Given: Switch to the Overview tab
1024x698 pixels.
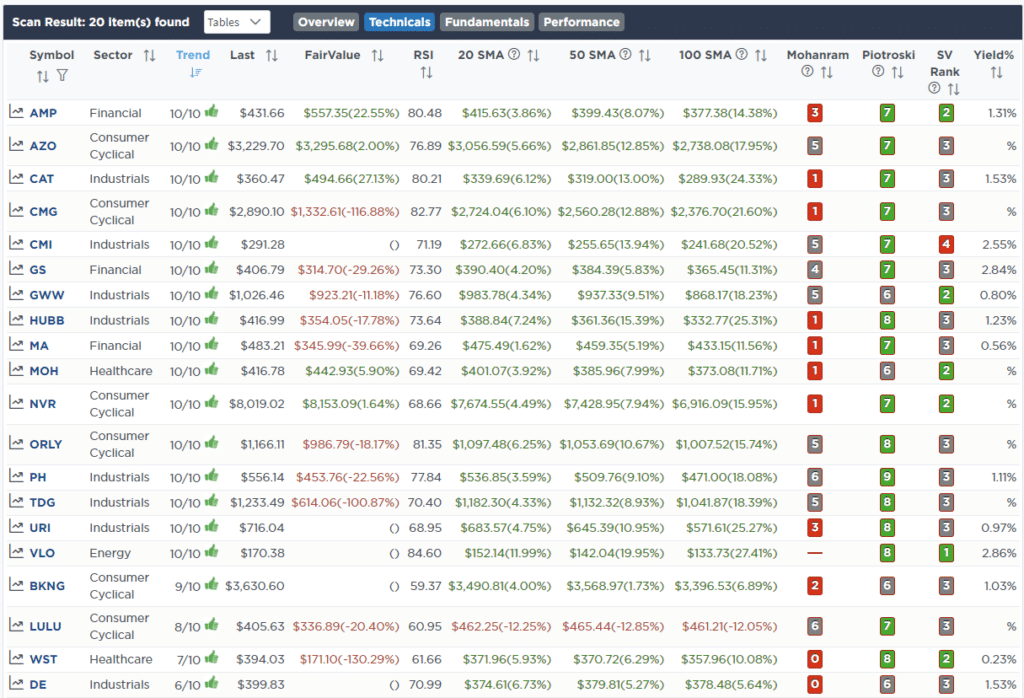Looking at the screenshot, I should click(326, 22).
